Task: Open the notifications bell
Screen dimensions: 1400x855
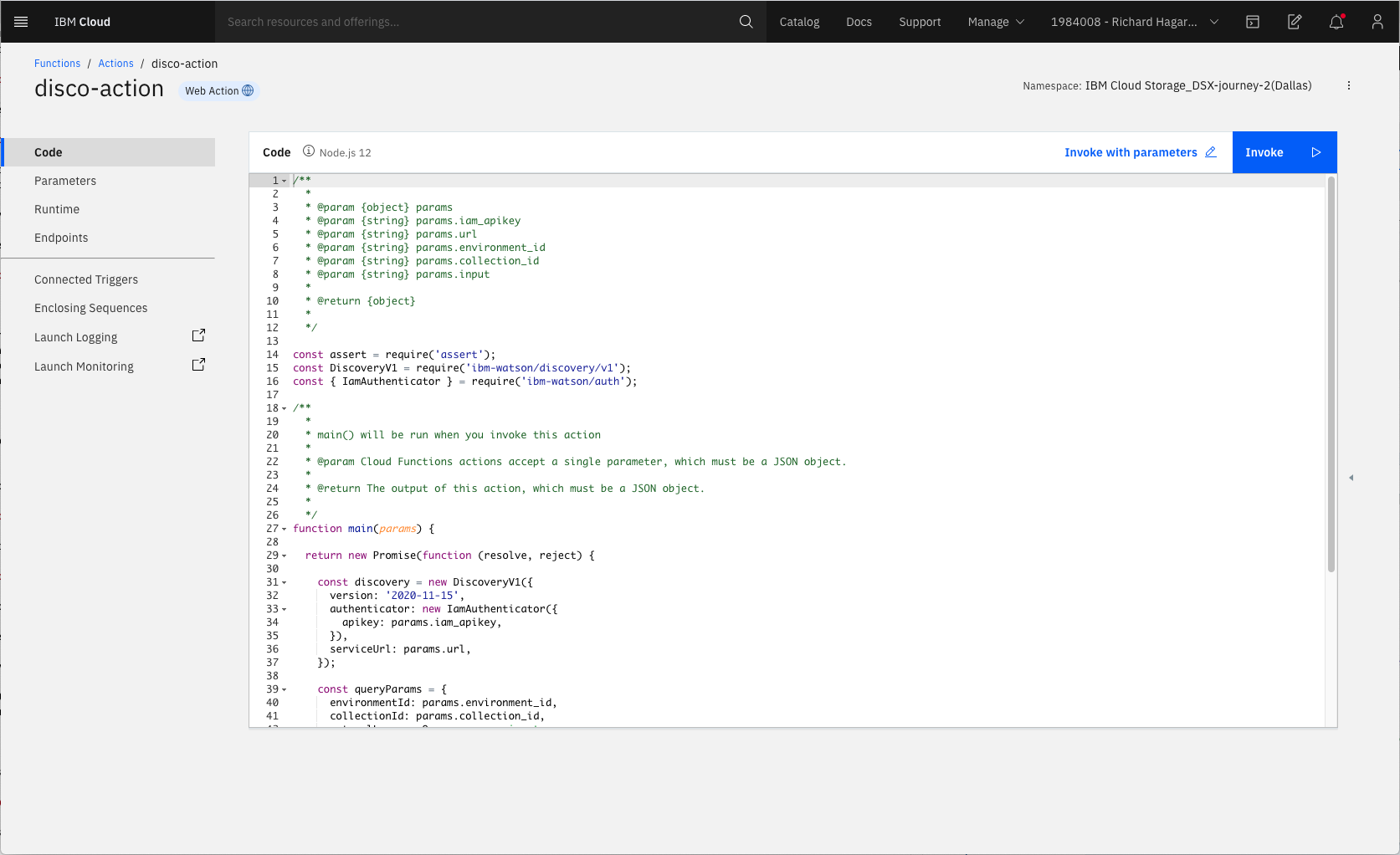Action: [x=1336, y=22]
